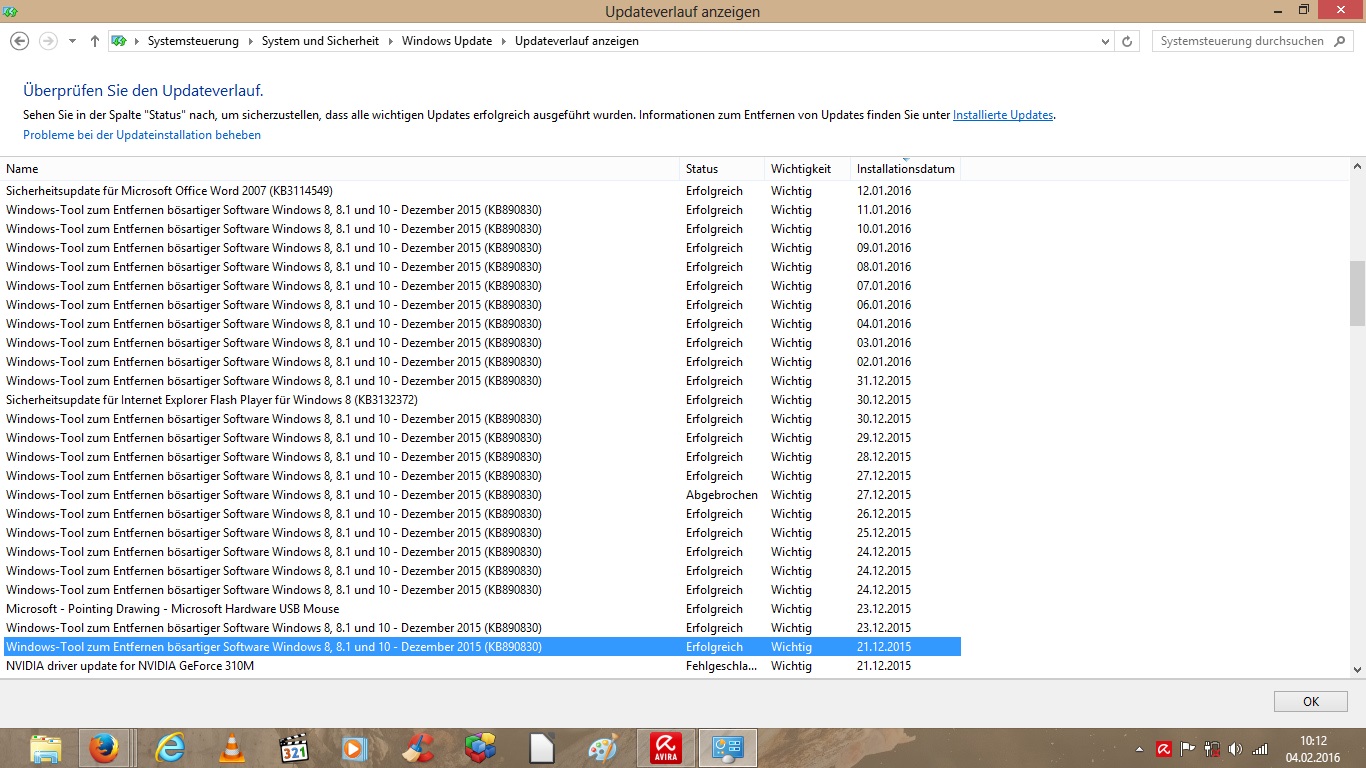Open Firefox from the taskbar
Screen dimensions: 1366x768
click(x=104, y=748)
